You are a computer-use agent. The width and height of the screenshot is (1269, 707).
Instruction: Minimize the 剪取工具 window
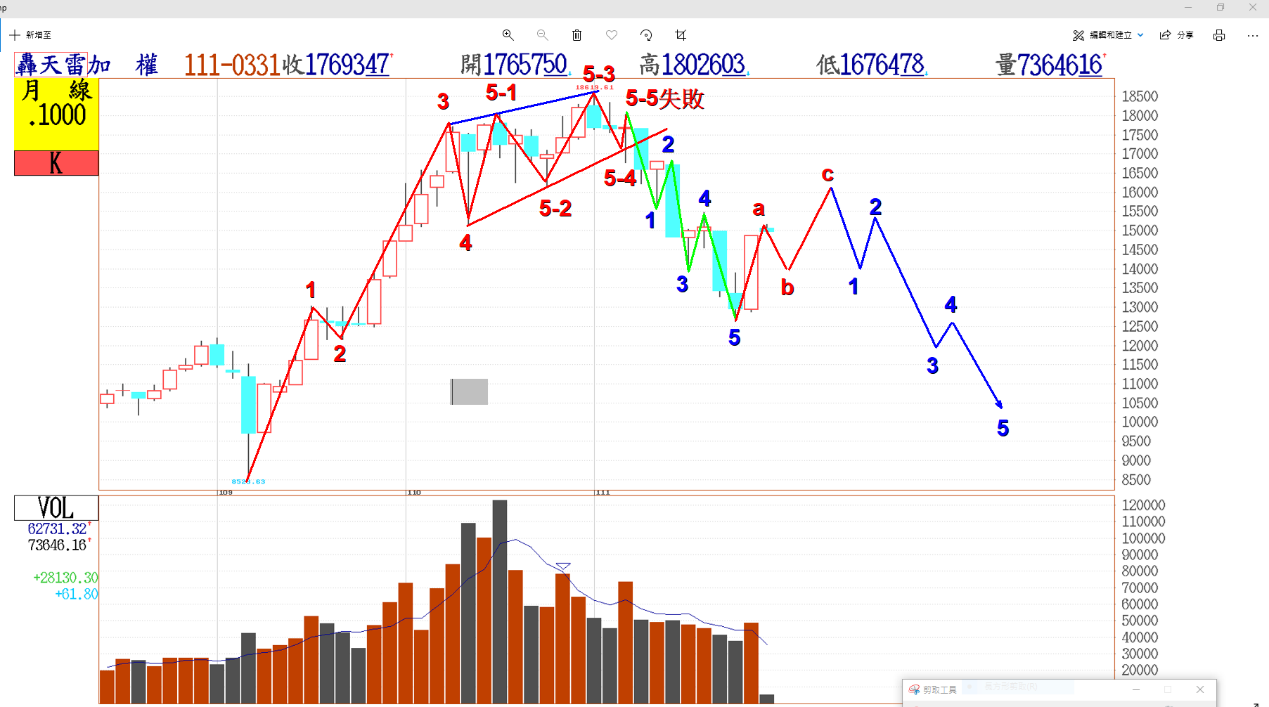coord(1136,690)
